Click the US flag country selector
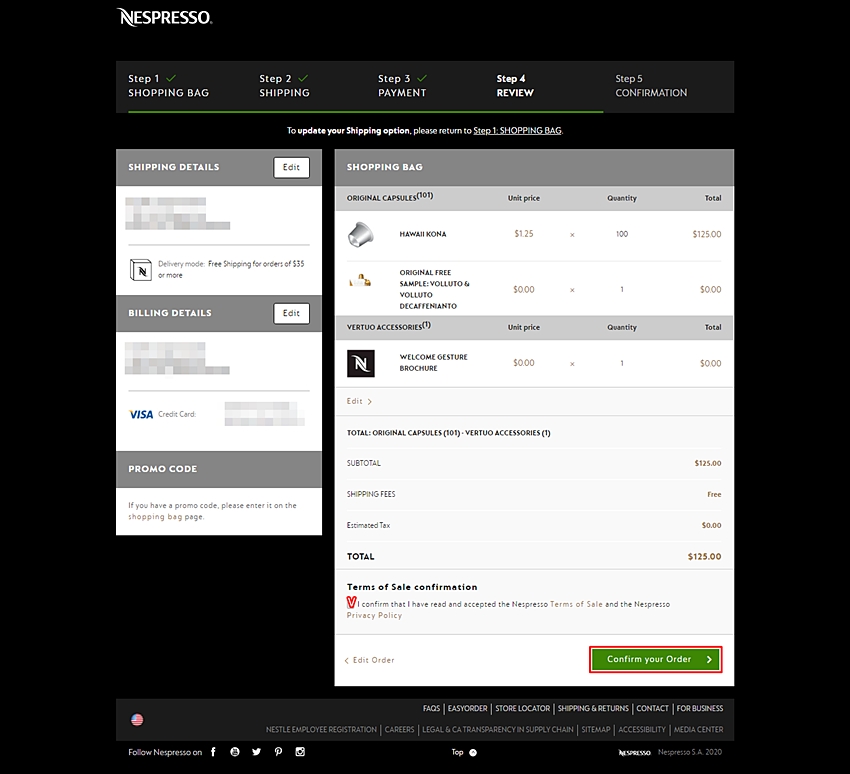The height and width of the screenshot is (774, 850). [137, 719]
